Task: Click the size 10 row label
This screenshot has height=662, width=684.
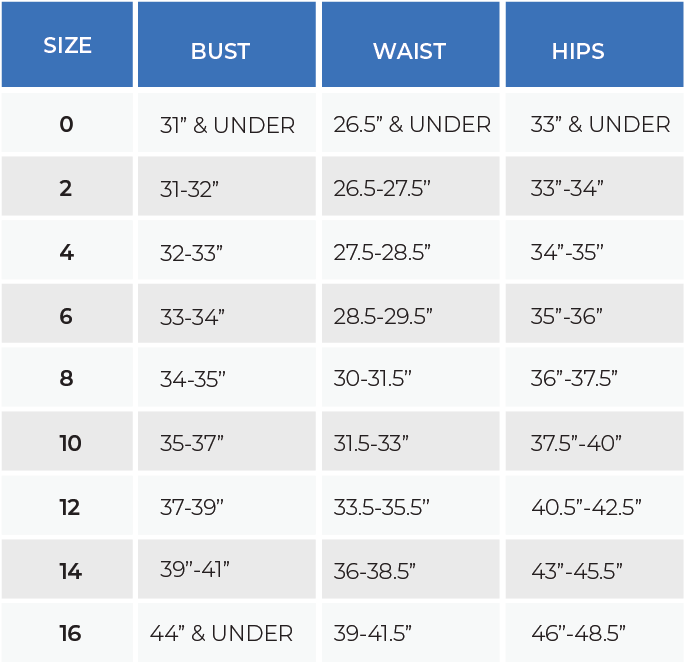Action: point(70,444)
